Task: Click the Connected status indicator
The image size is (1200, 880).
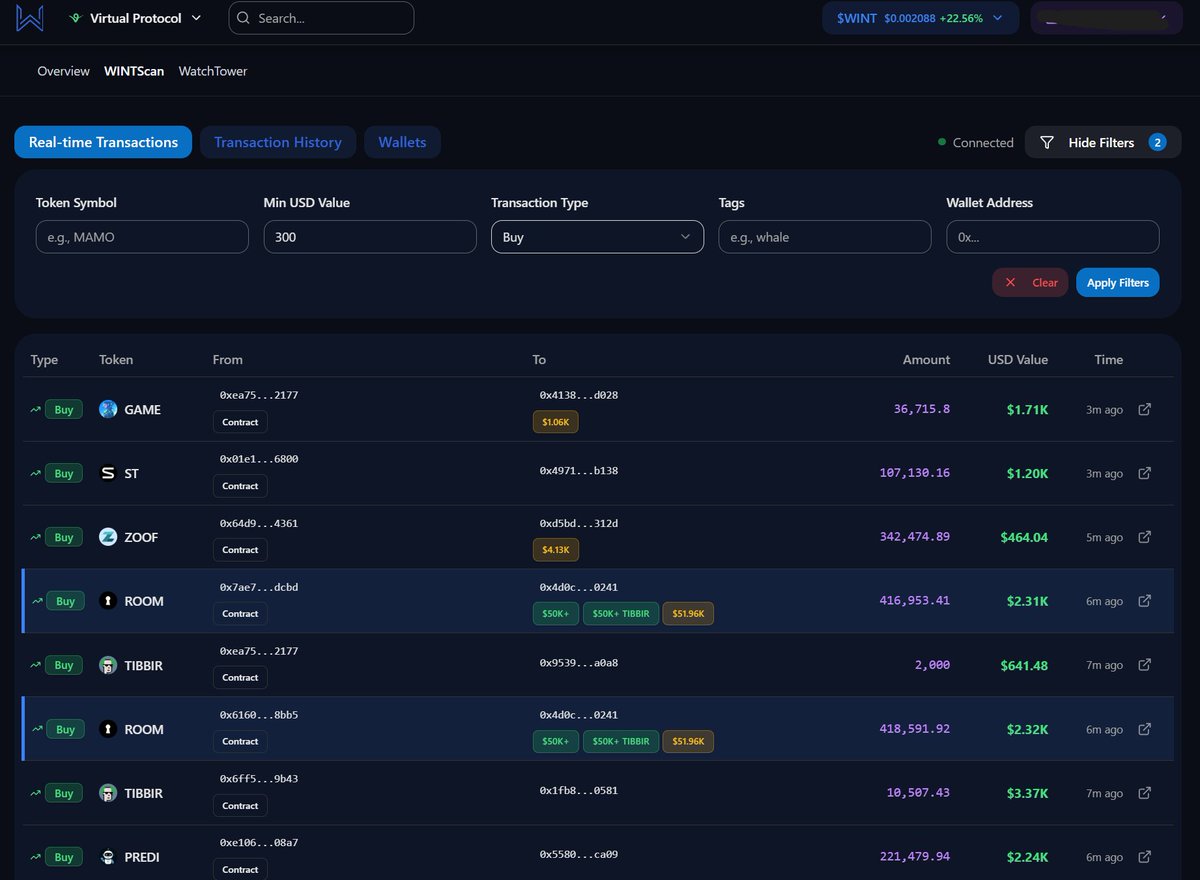Action: 975,143
